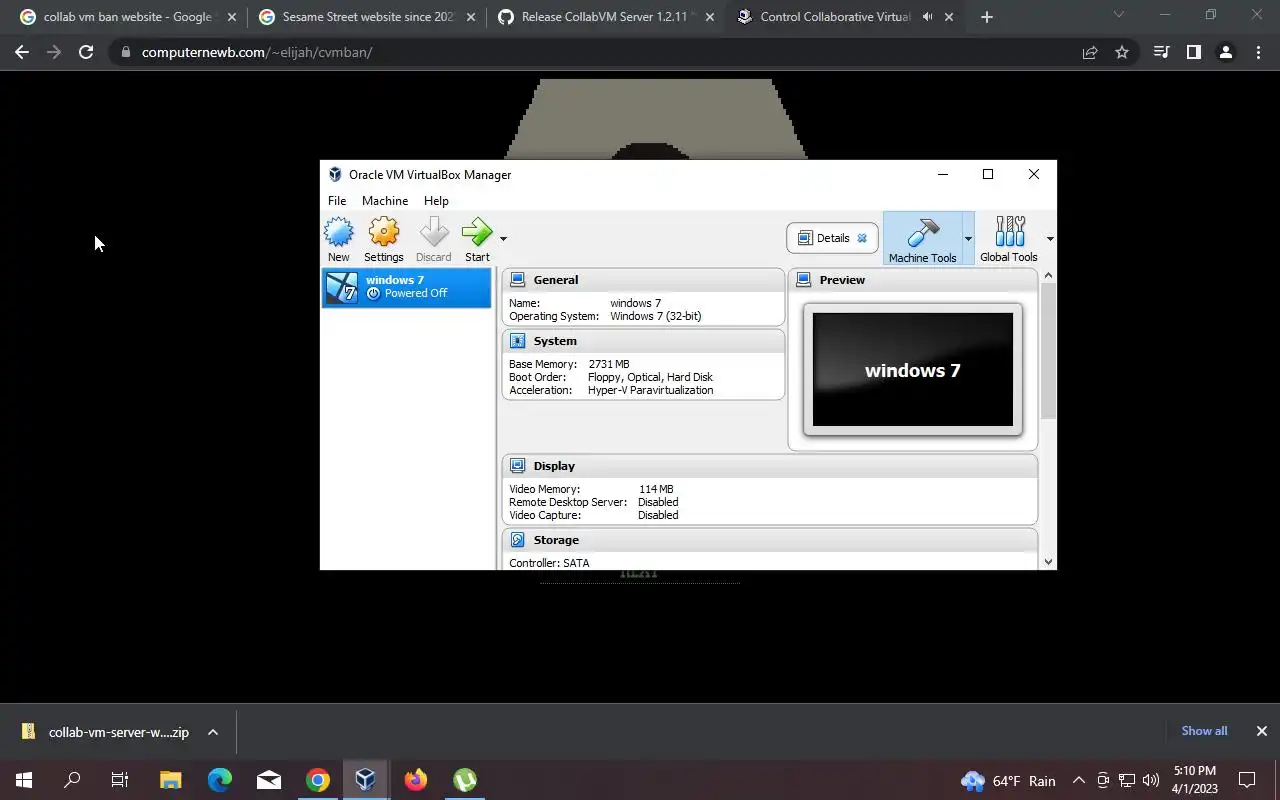The image size is (1280, 800).
Task: Open Task View on taskbar
Action: click(x=120, y=780)
